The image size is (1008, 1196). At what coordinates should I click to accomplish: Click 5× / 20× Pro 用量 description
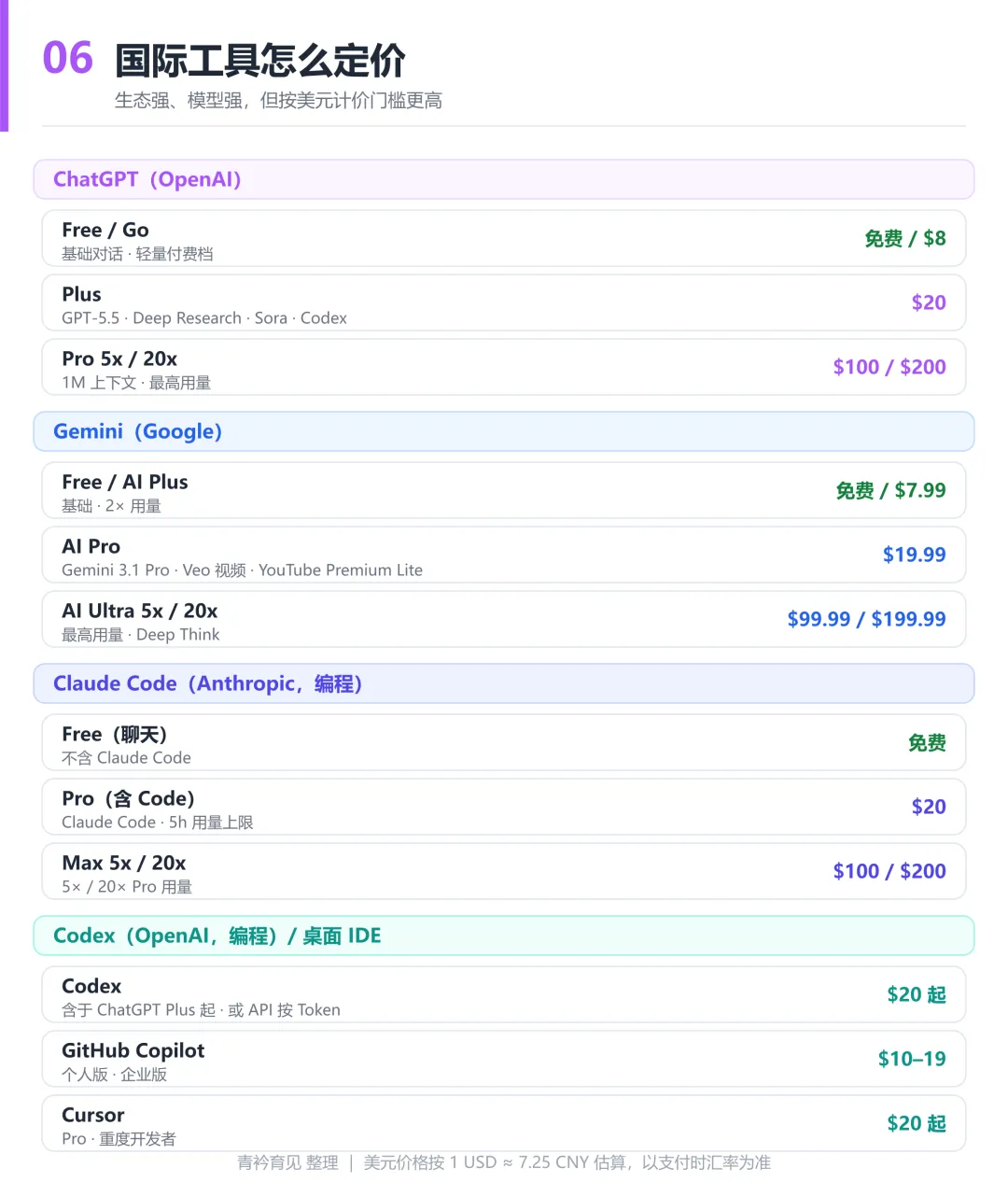pyautogui.click(x=127, y=887)
